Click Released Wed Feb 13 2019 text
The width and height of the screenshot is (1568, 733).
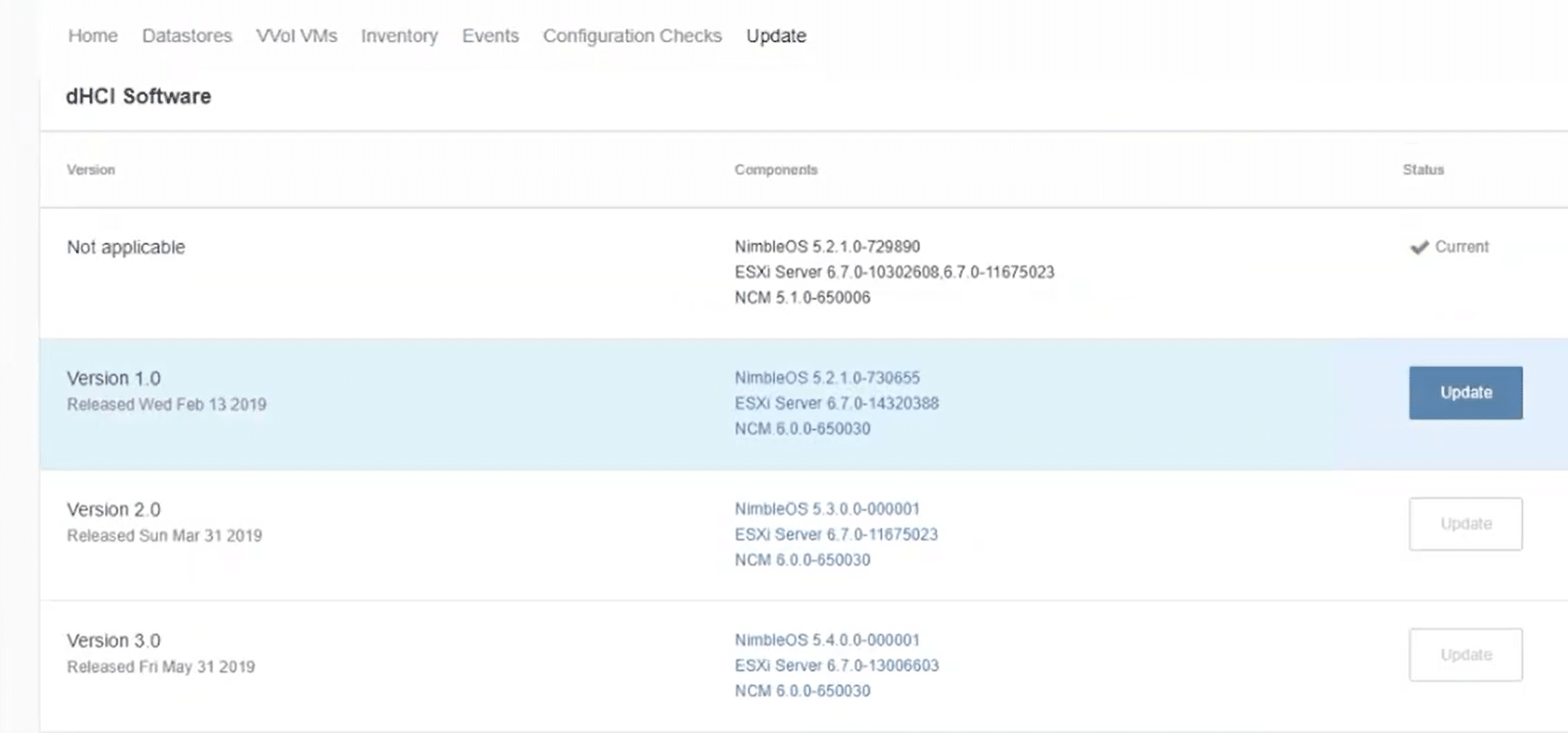tap(166, 404)
